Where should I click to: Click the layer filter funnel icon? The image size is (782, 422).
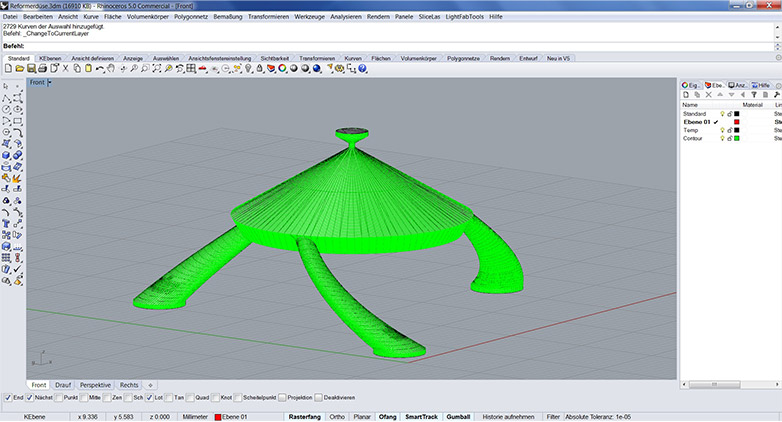pyautogui.click(x=755, y=94)
